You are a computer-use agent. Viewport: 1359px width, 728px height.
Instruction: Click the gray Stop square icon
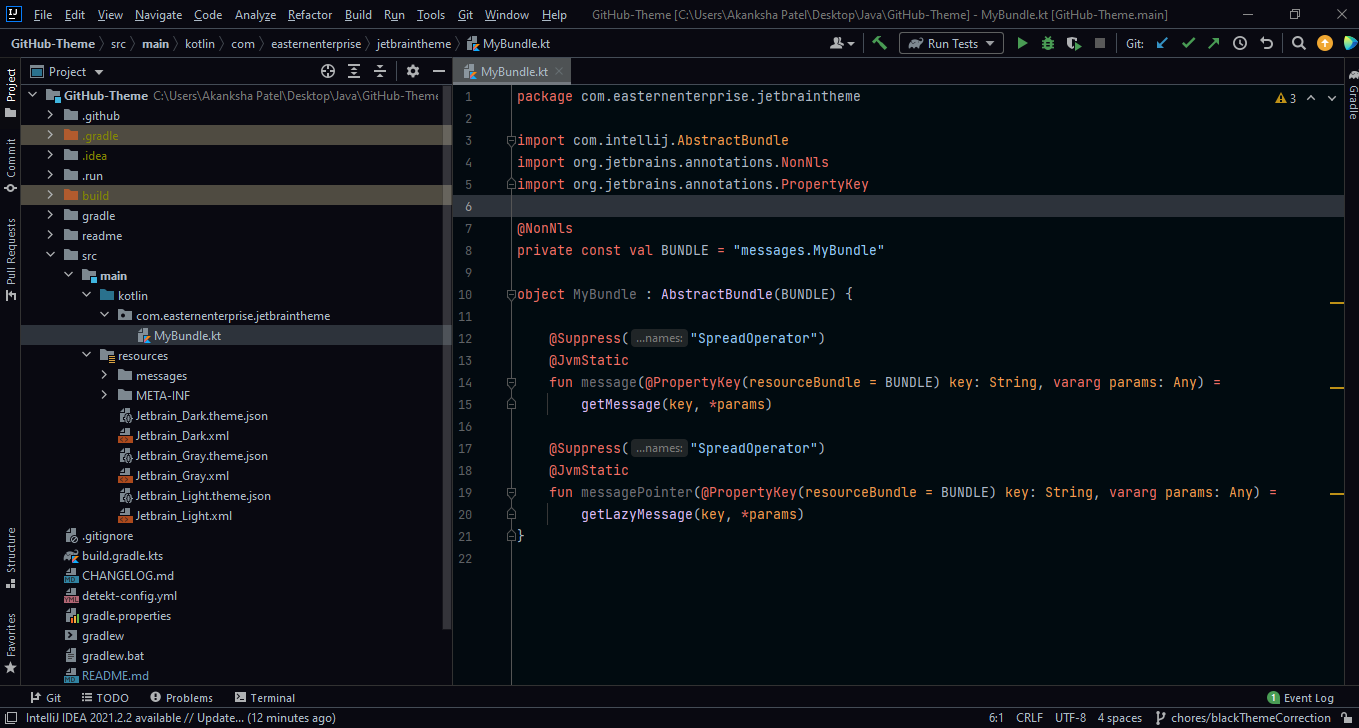click(1100, 43)
